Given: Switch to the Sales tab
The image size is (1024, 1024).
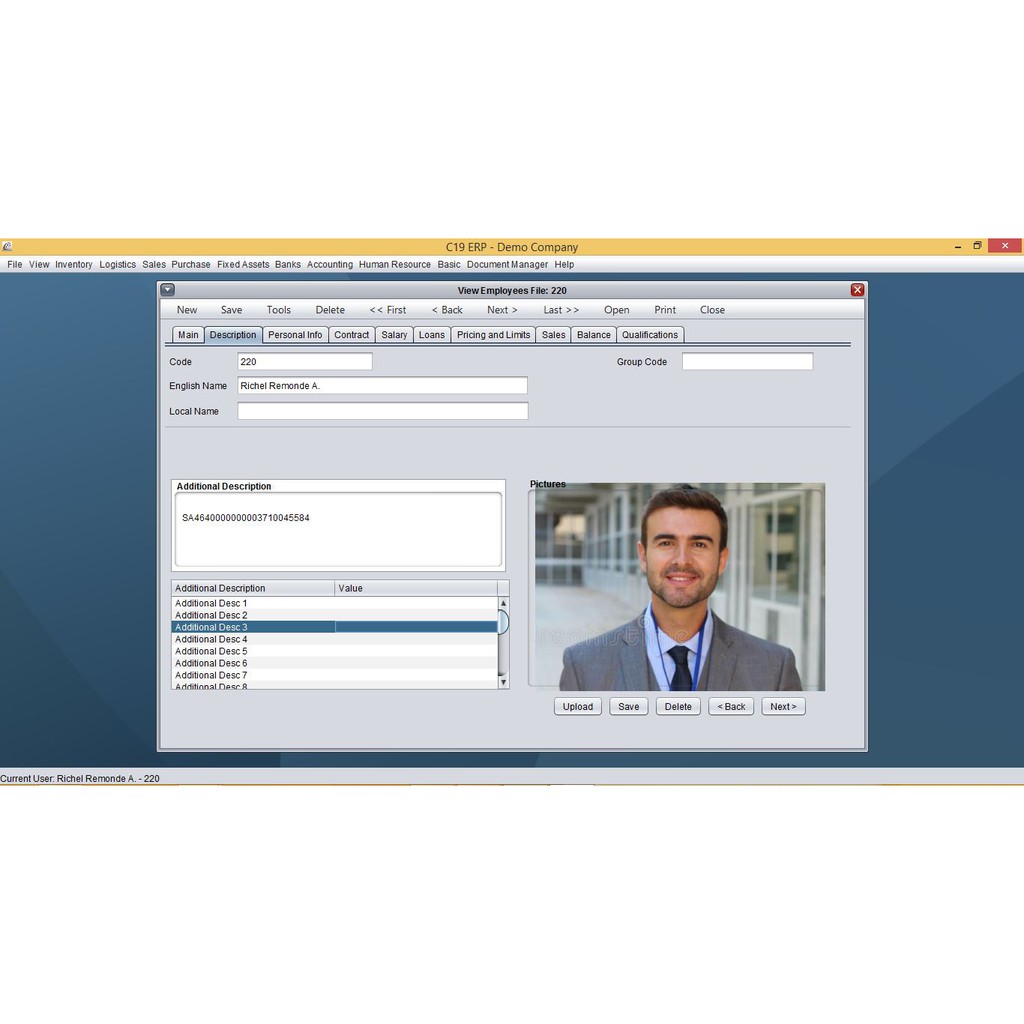Looking at the screenshot, I should click(x=553, y=335).
